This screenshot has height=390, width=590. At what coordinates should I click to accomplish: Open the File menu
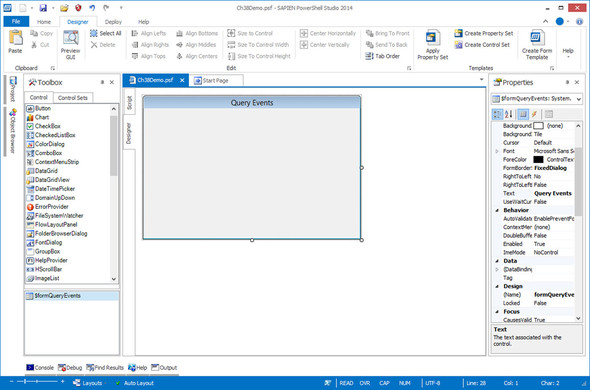(16, 21)
